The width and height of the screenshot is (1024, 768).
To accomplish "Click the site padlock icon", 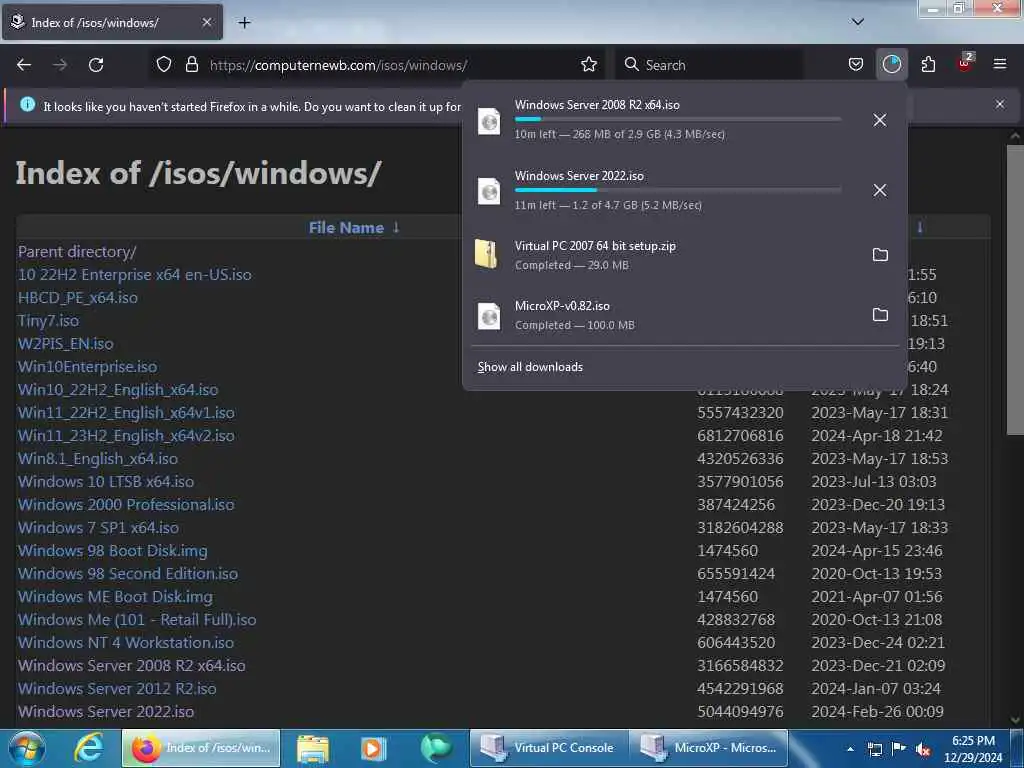I will click(191, 65).
